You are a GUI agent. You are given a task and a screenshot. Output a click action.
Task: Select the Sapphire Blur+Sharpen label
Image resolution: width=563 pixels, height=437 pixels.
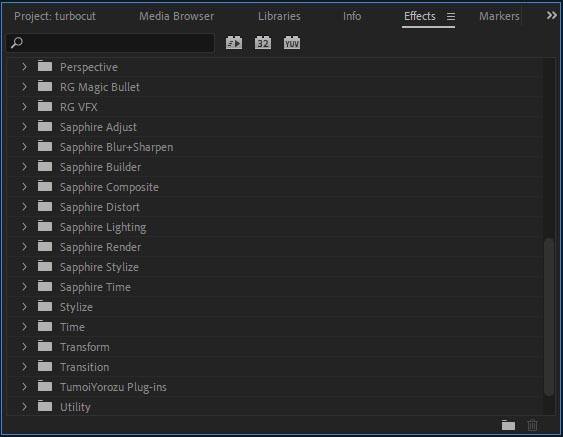point(116,147)
